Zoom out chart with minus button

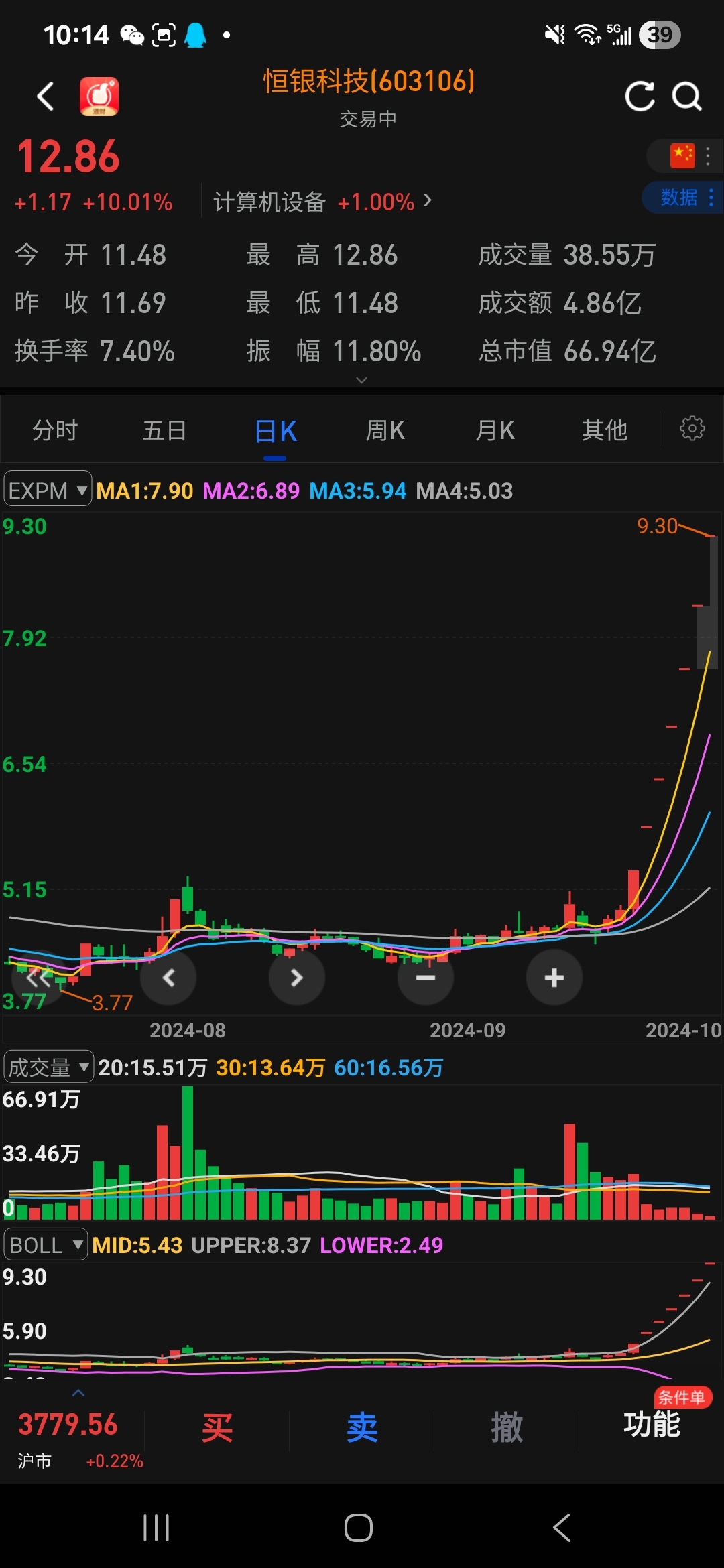(426, 978)
